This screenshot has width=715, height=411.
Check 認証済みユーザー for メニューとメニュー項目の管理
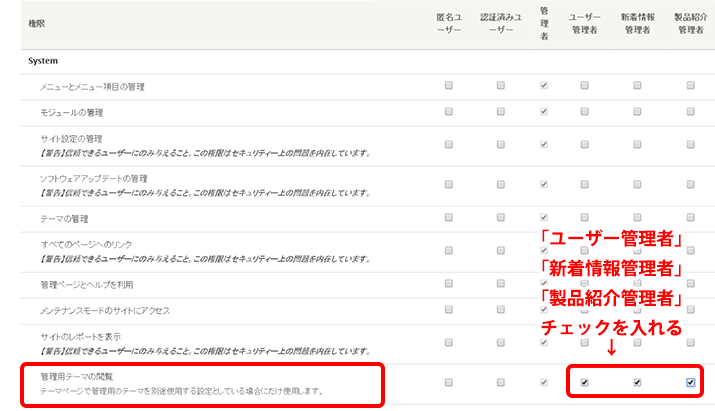tap(501, 85)
